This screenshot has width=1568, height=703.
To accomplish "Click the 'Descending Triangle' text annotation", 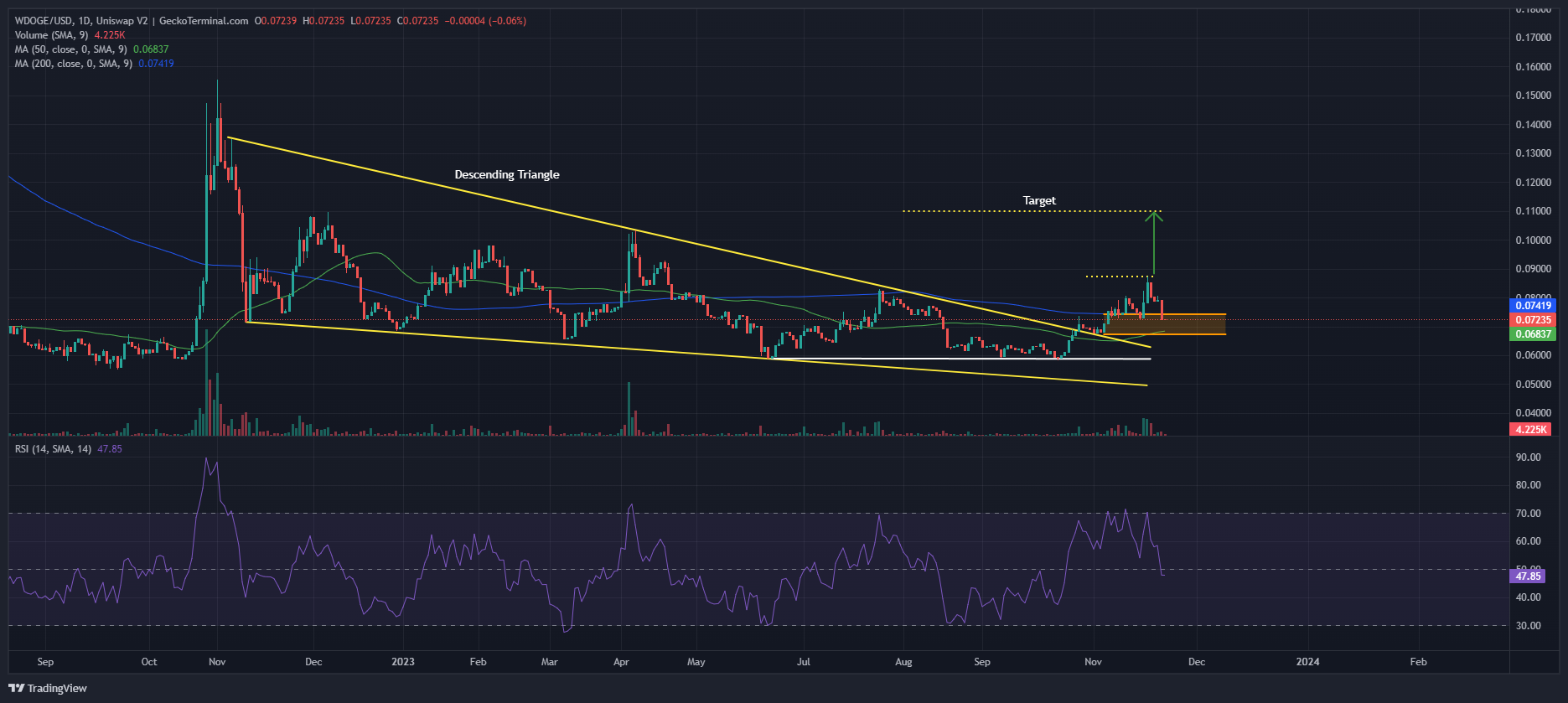I will click(x=507, y=174).
